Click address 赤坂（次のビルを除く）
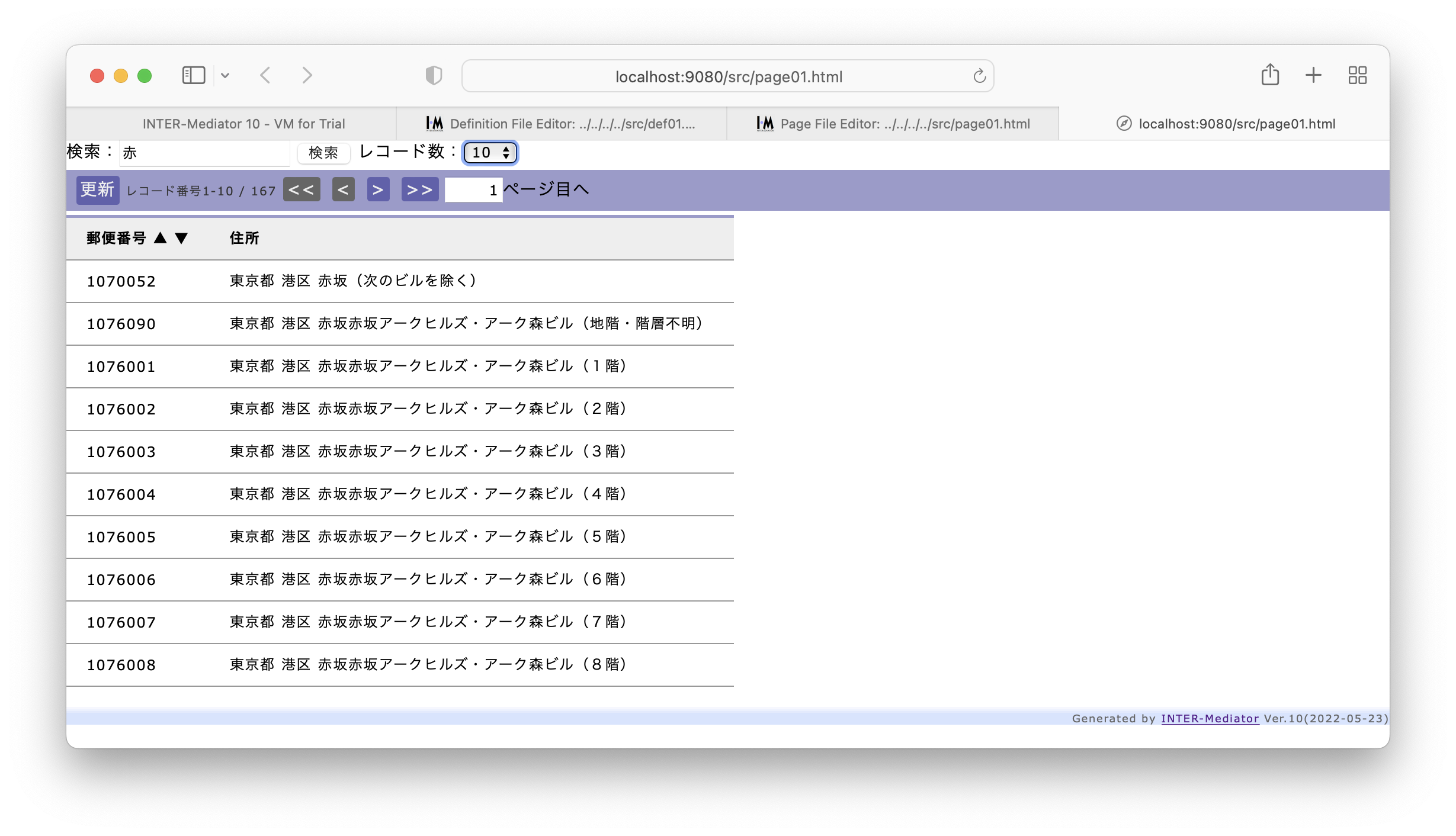The width and height of the screenshot is (1456, 836). 355,281
